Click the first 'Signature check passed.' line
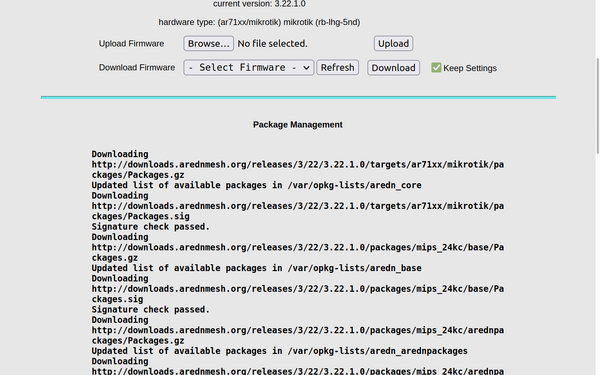Screen dimensions: 600x375 pyautogui.click(x=150, y=227)
